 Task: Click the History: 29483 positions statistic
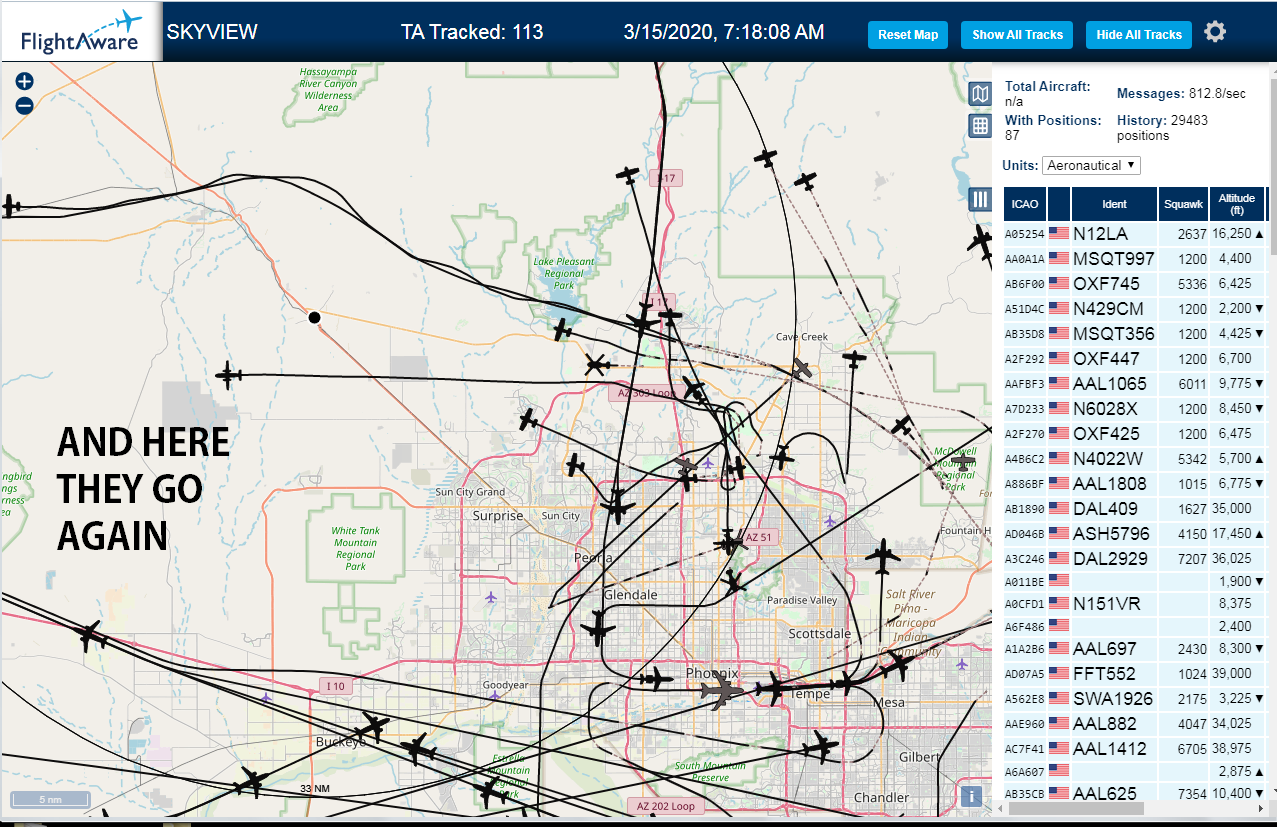[x=1162, y=128]
